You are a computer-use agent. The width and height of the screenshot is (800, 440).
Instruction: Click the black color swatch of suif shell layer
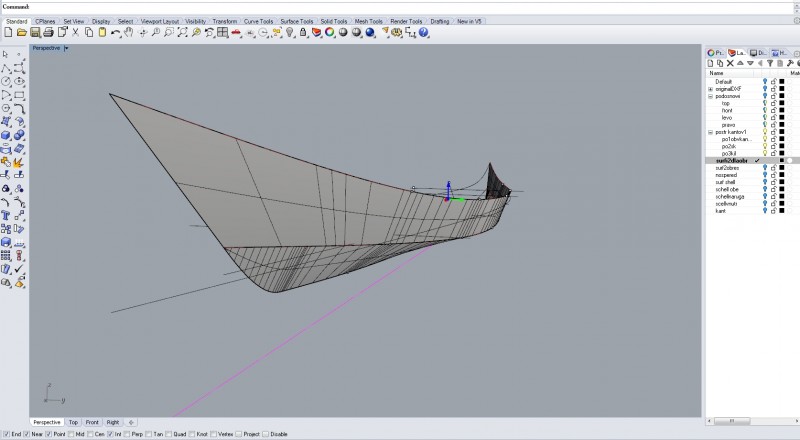pyautogui.click(x=782, y=182)
